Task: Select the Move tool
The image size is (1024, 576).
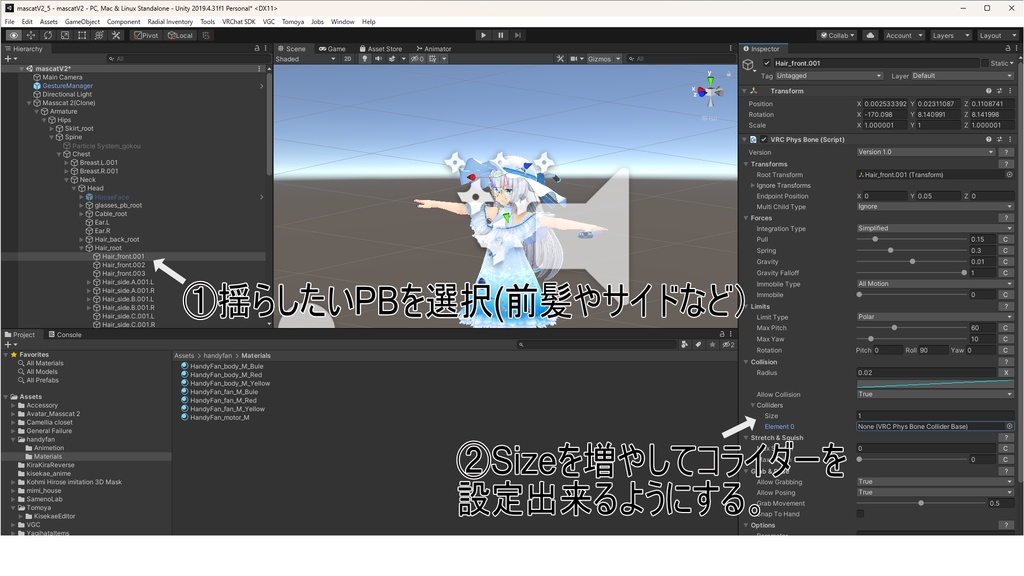Action: [30, 35]
